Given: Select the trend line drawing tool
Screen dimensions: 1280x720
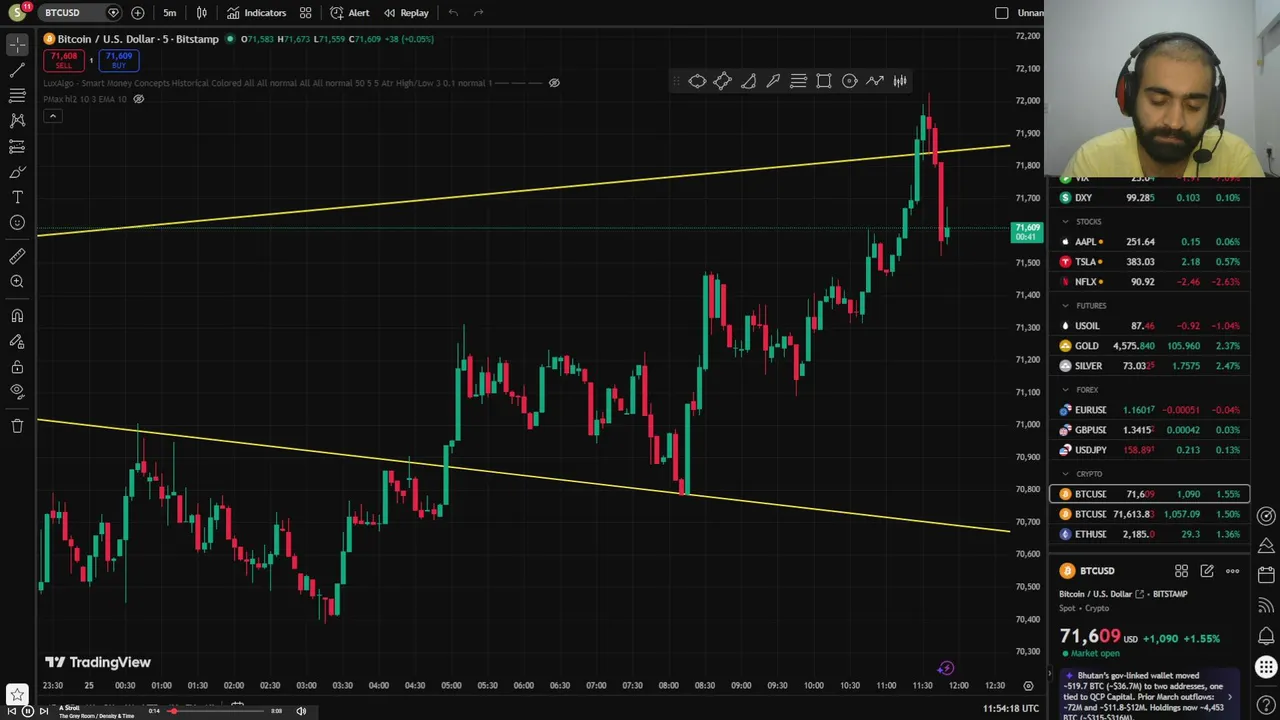Looking at the screenshot, I should click(17, 70).
